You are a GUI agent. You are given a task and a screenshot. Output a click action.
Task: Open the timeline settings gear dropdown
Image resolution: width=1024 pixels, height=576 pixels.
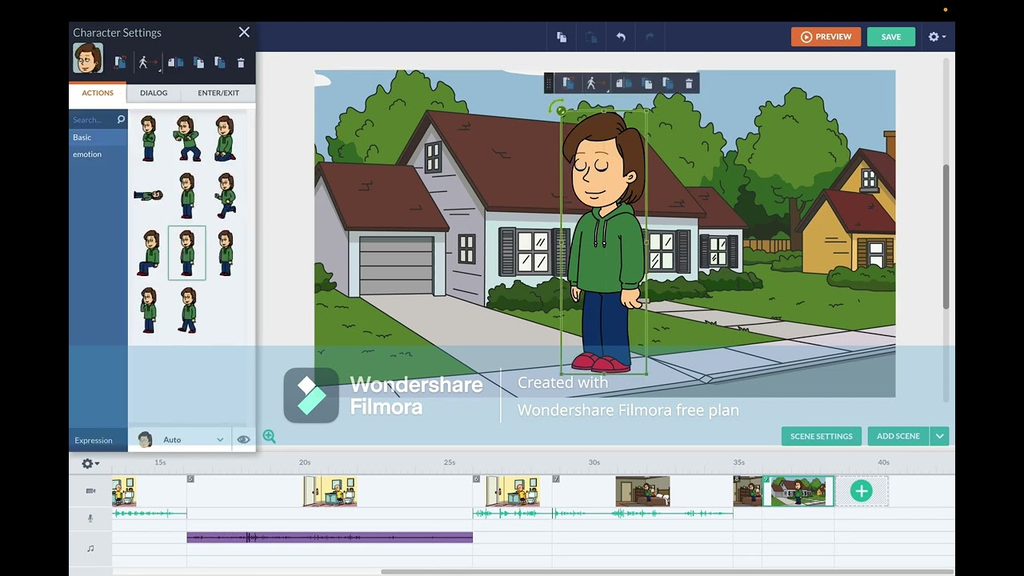click(x=90, y=464)
